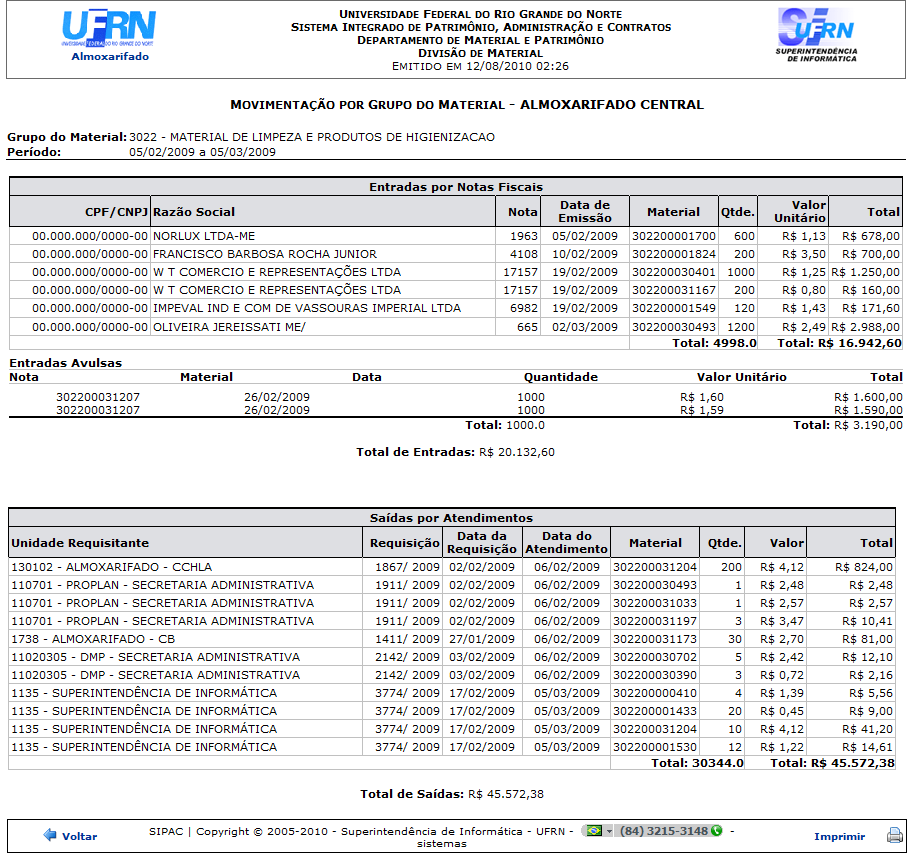Click material code 302200031173
This screenshot has height=866, width=923.
click(x=655, y=639)
